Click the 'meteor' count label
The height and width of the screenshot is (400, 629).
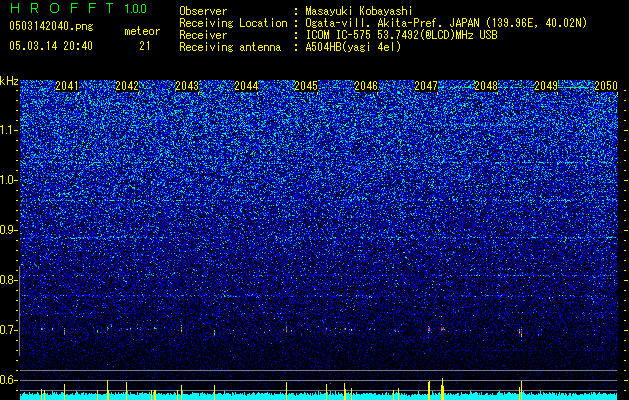(x=142, y=31)
